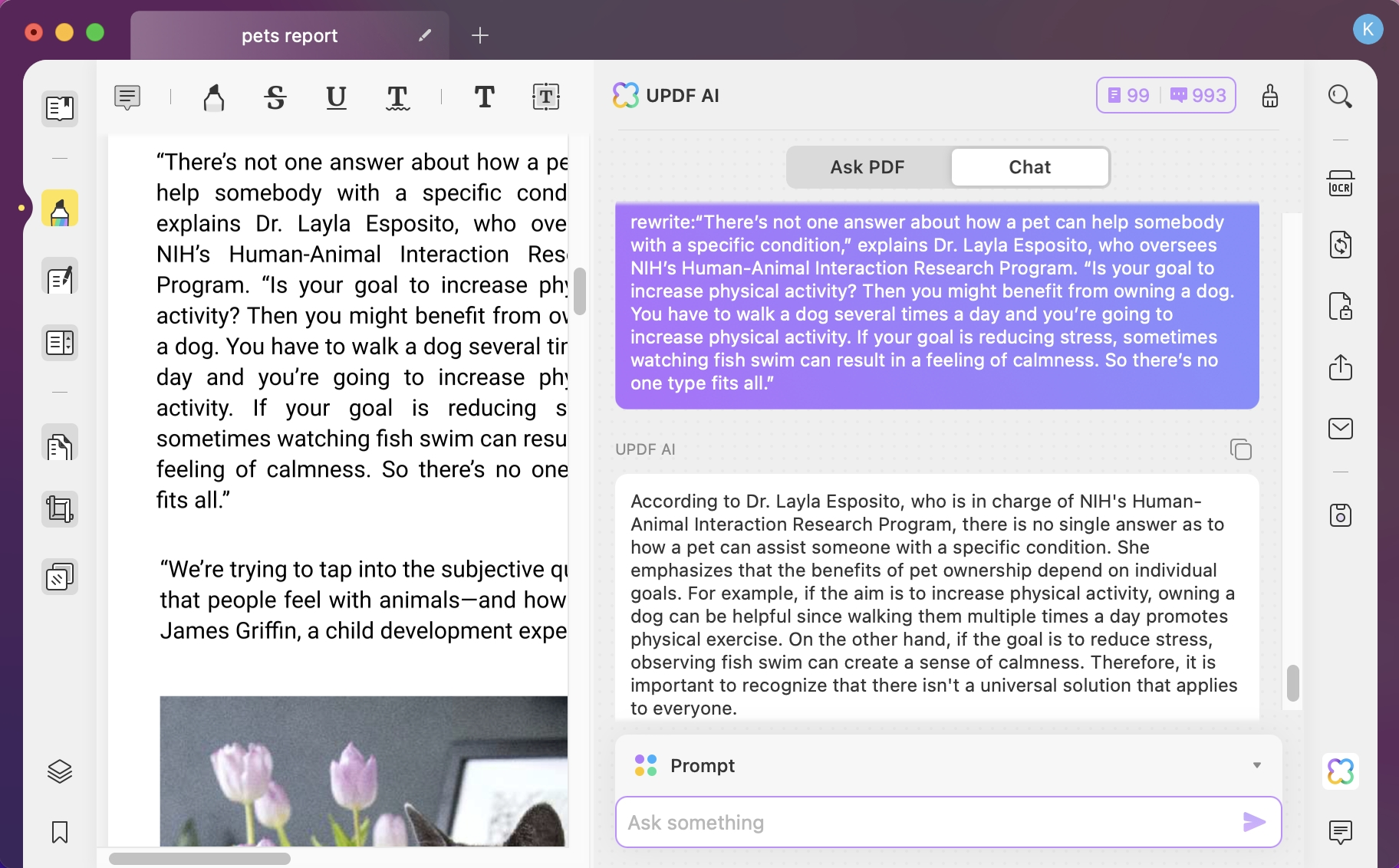
Task: Open the Organize Pages tool in sidebar
Action: point(60,343)
